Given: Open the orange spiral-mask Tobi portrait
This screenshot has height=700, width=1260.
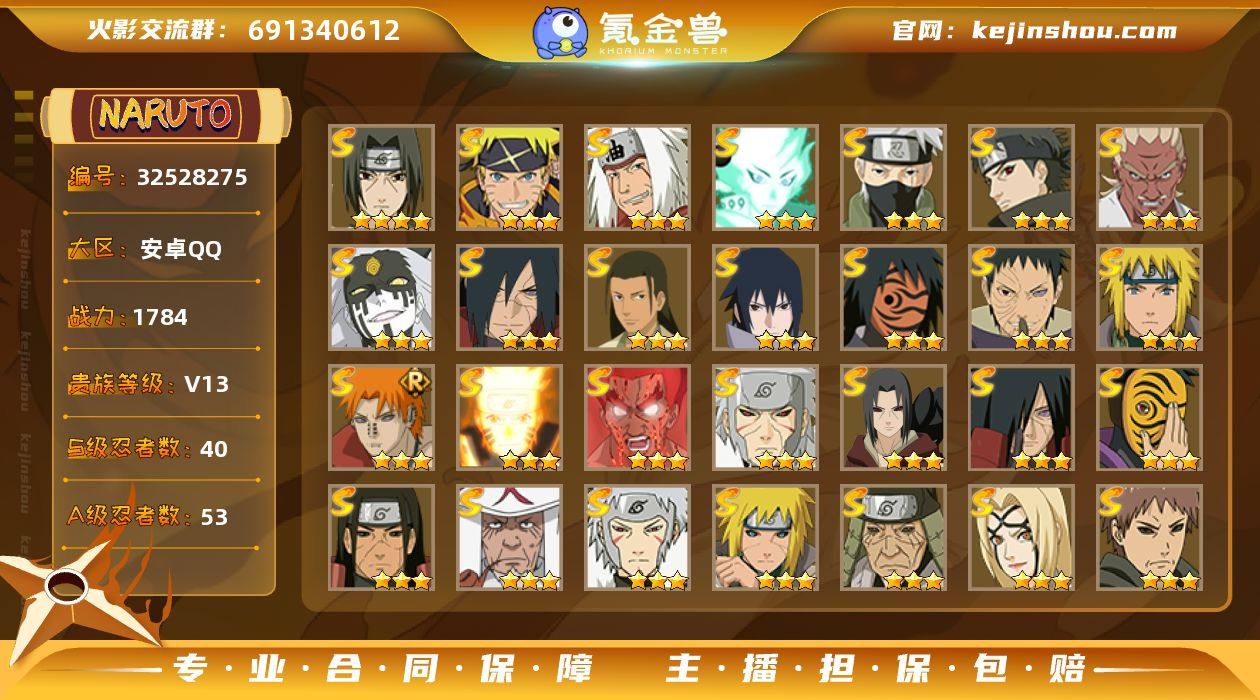Looking at the screenshot, I should coord(1150,418).
